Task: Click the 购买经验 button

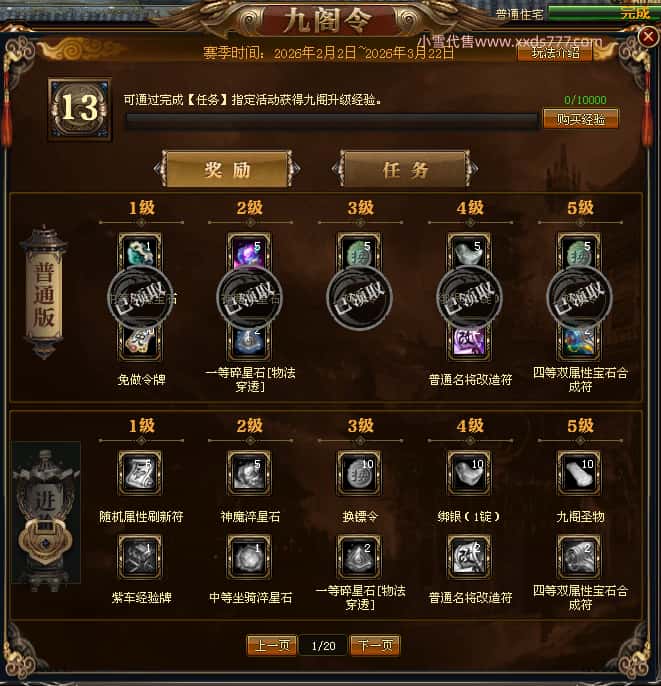Action: pyautogui.click(x=581, y=119)
